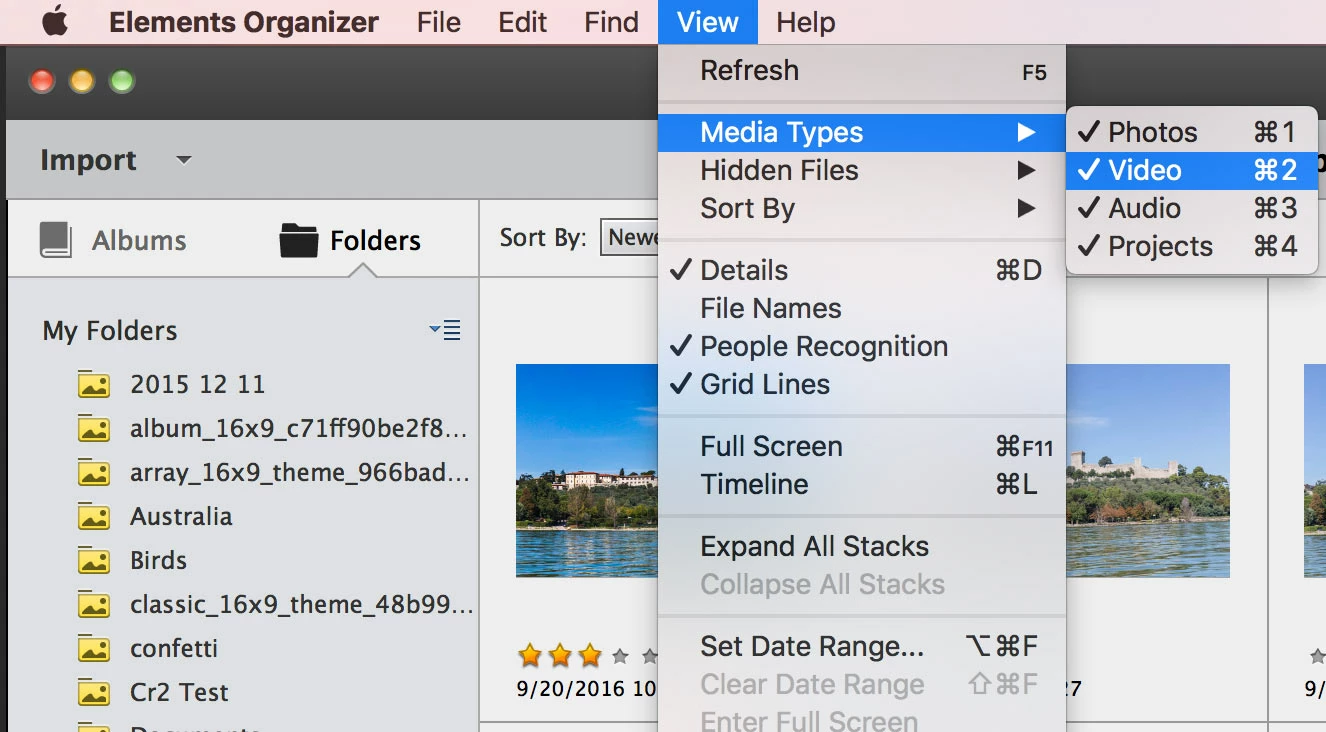Select the array_16x9_theme_966bad folder
Screen dimensions: 1326x732
coord(299,473)
